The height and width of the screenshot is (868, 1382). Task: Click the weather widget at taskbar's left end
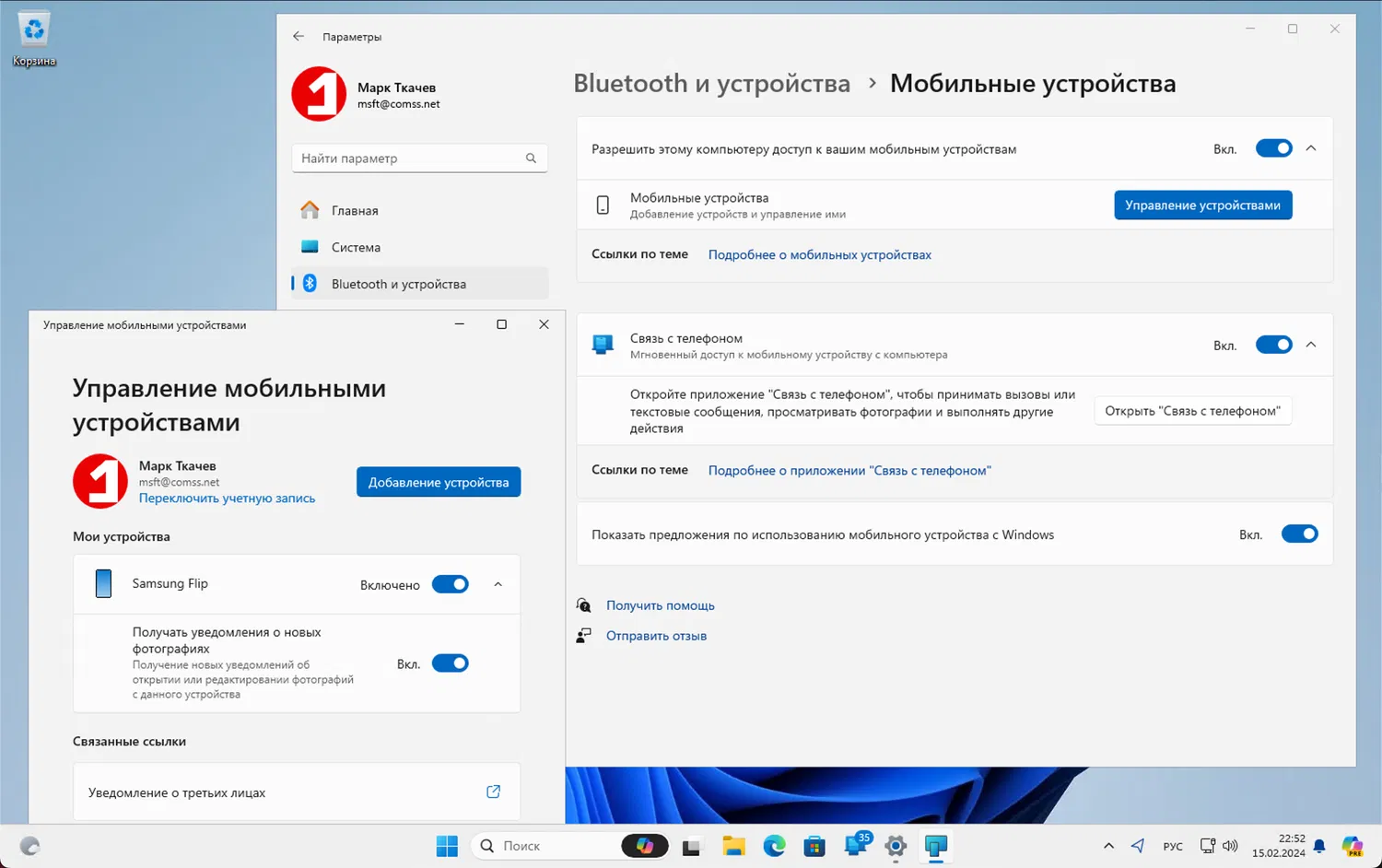click(x=29, y=846)
